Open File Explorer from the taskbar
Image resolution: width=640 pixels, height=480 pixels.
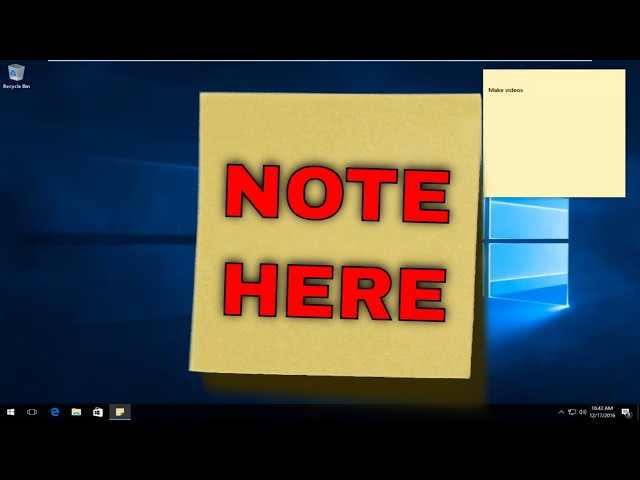pos(76,412)
